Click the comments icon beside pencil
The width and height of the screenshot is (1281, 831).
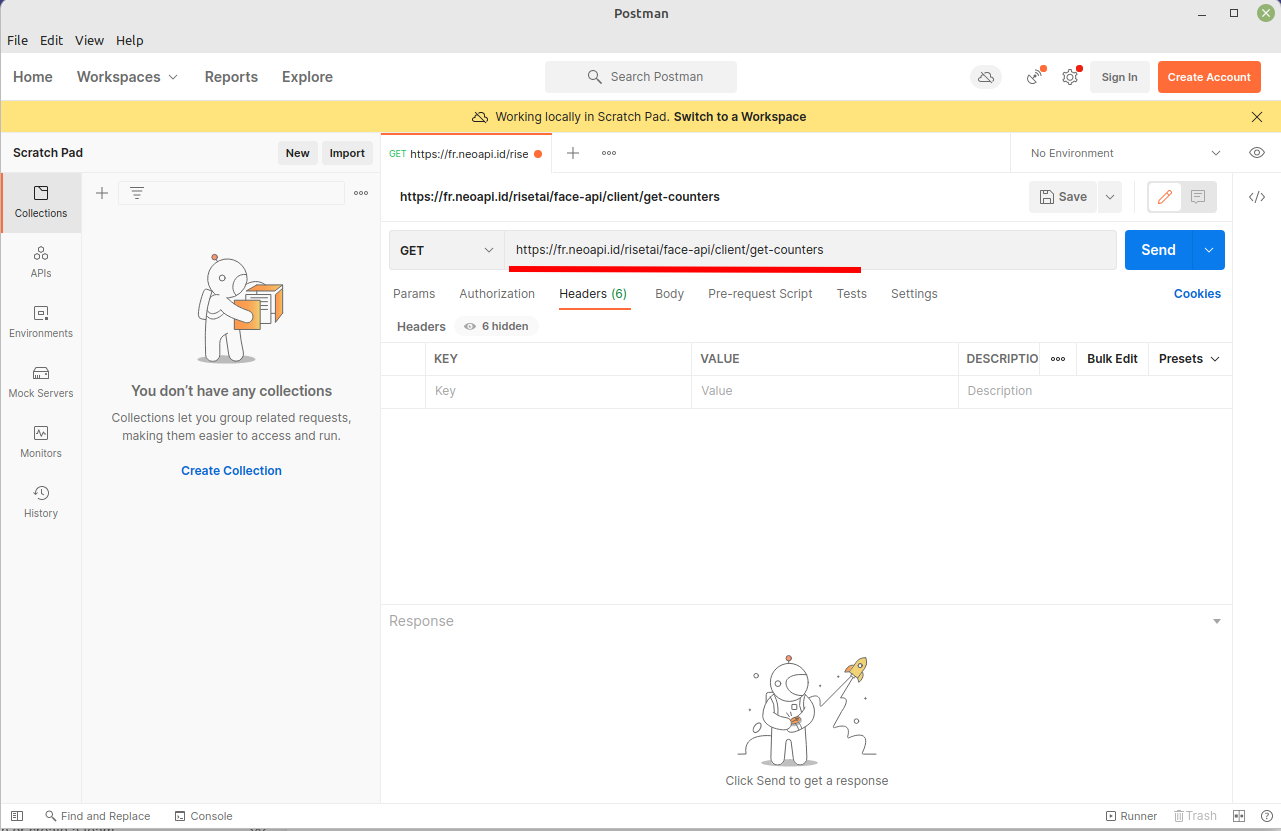(1198, 197)
